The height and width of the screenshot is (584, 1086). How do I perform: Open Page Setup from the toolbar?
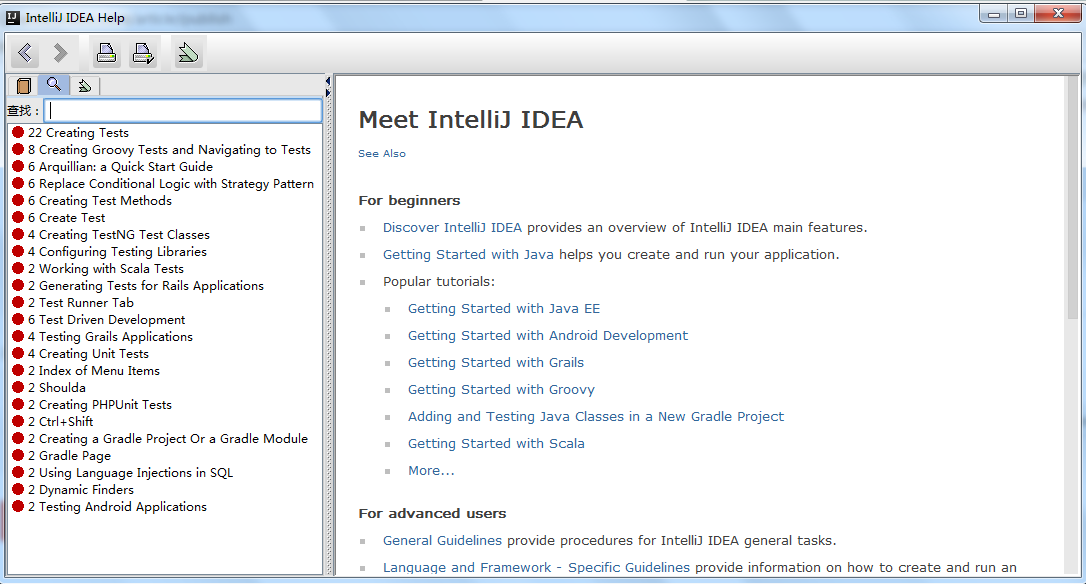143,53
